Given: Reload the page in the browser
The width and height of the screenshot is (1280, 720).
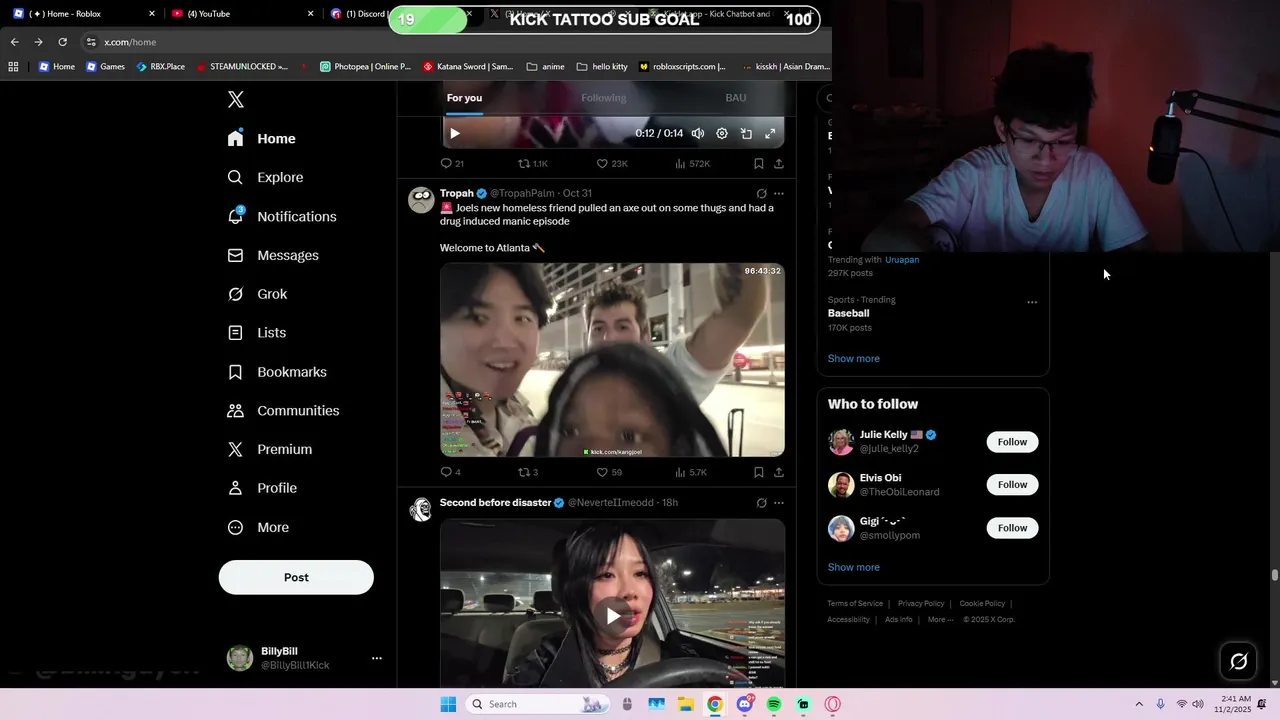Looking at the screenshot, I should pos(62,42).
